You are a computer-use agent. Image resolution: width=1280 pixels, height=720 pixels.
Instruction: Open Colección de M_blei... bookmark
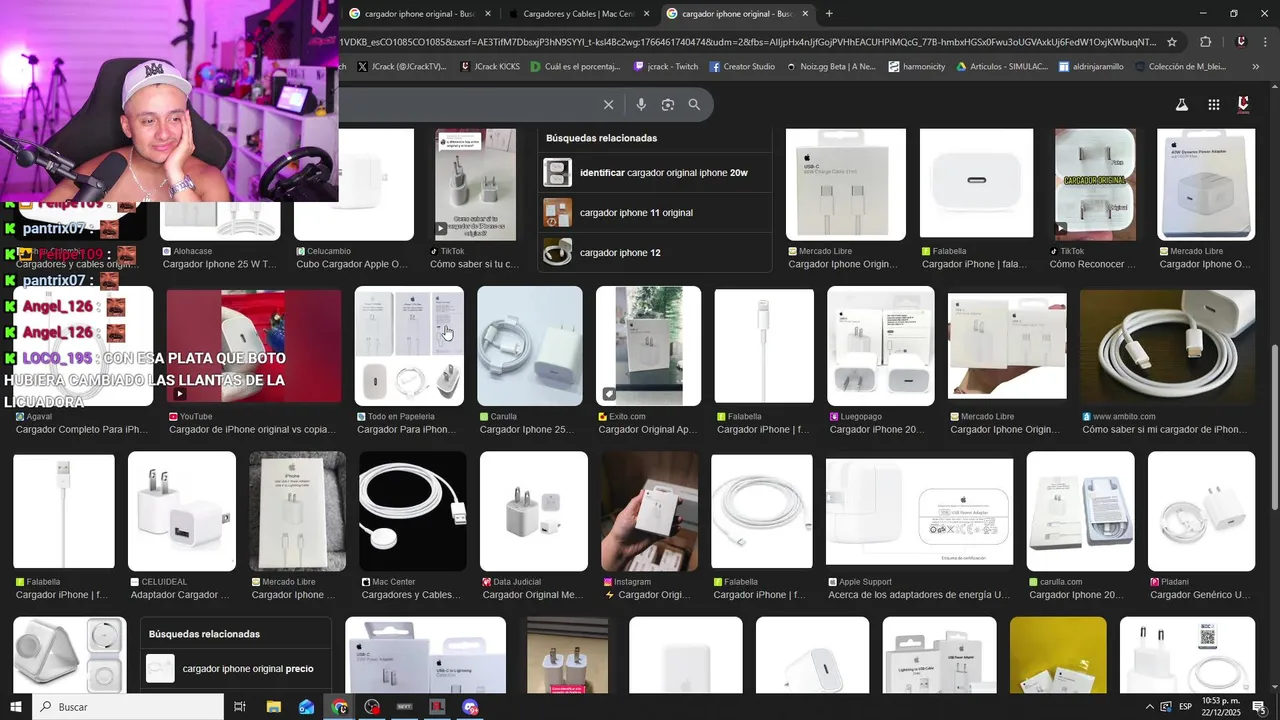(1180, 67)
